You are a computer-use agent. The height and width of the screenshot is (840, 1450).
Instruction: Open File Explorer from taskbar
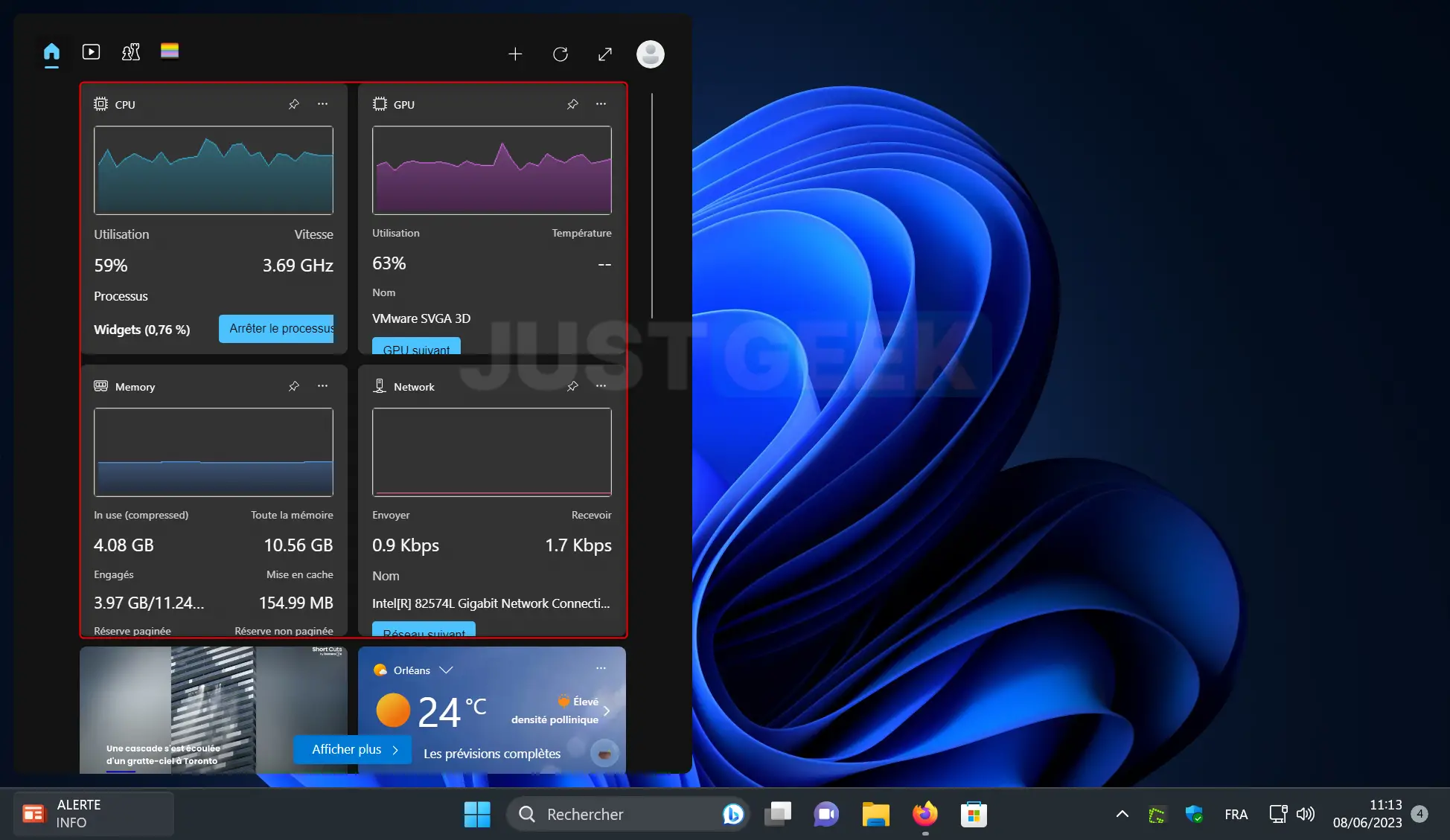(x=875, y=814)
